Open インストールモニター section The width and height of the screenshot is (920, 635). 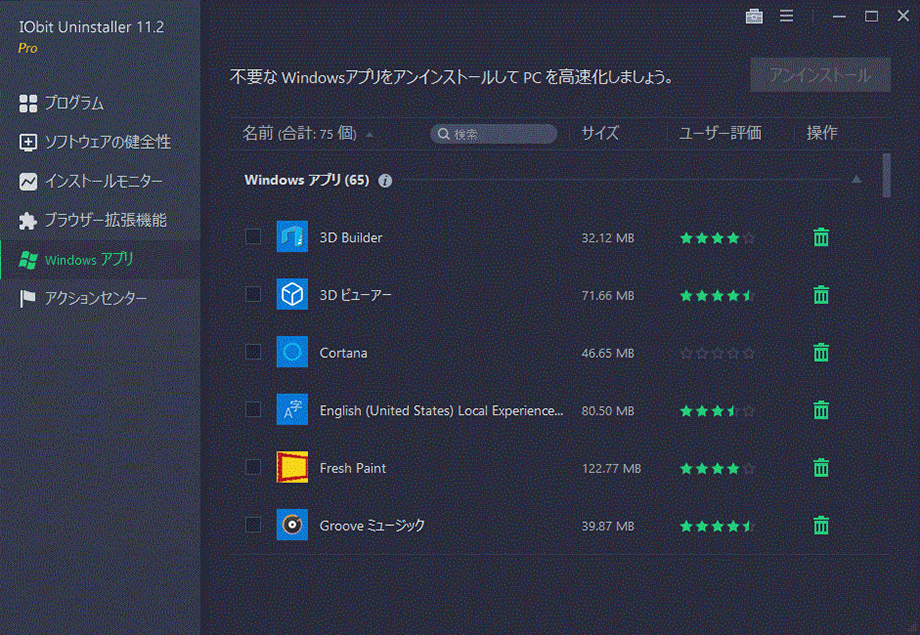click(x=104, y=181)
